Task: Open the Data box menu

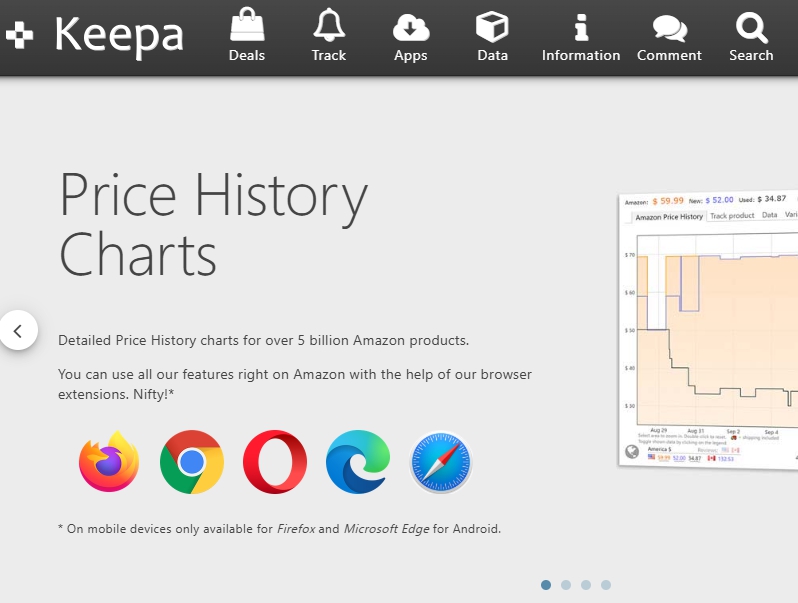Action: [x=492, y=35]
